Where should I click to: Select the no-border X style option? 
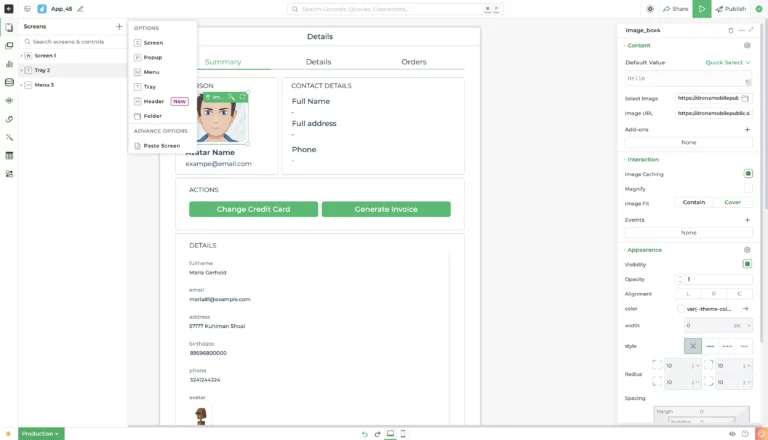click(x=693, y=346)
